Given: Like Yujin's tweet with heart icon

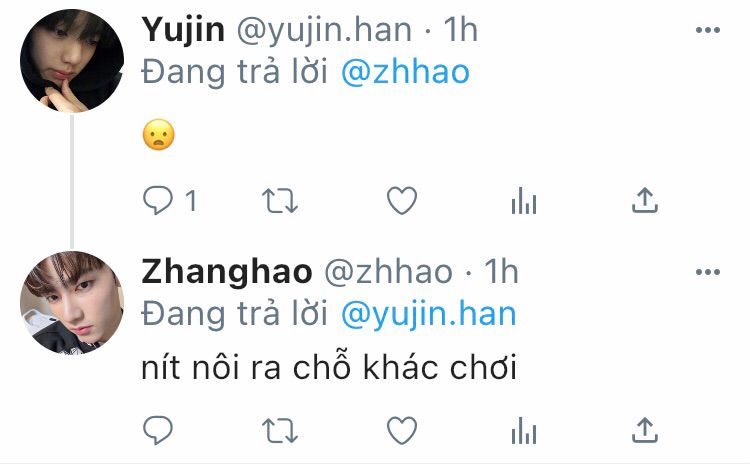Looking at the screenshot, I should point(402,200).
